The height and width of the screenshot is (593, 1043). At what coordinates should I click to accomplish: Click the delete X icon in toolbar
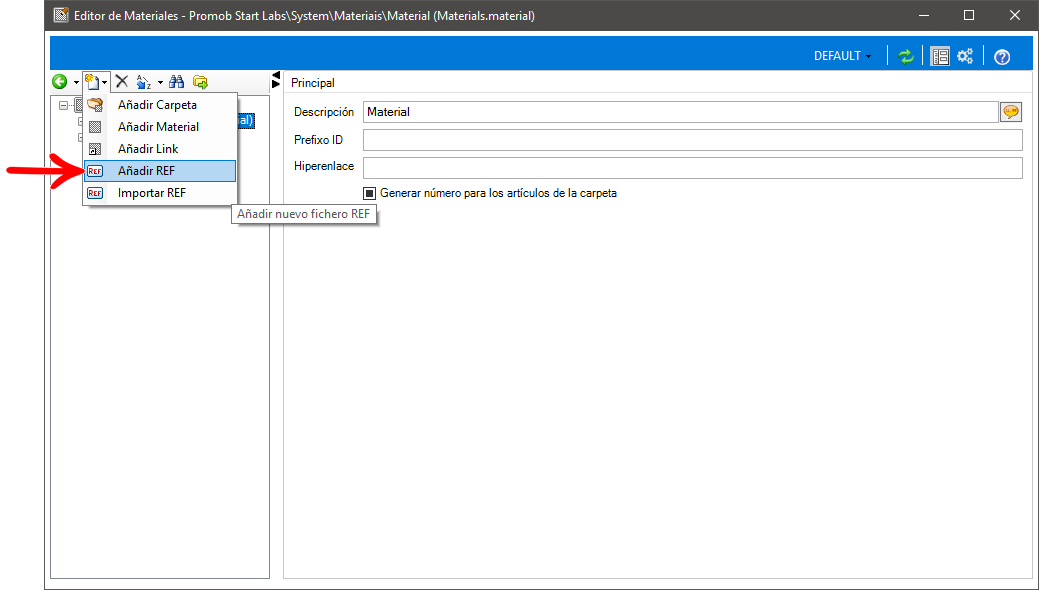[122, 82]
